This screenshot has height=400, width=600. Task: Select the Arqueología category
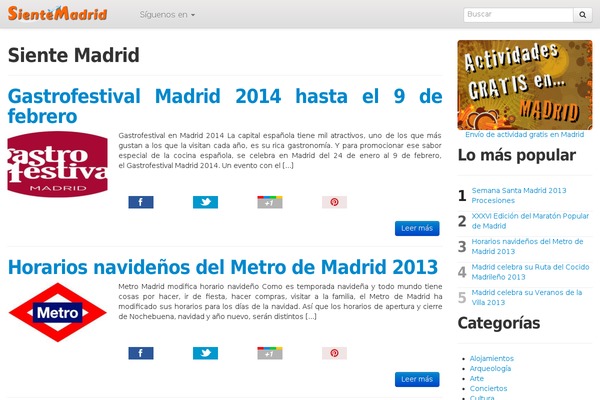[x=490, y=368]
